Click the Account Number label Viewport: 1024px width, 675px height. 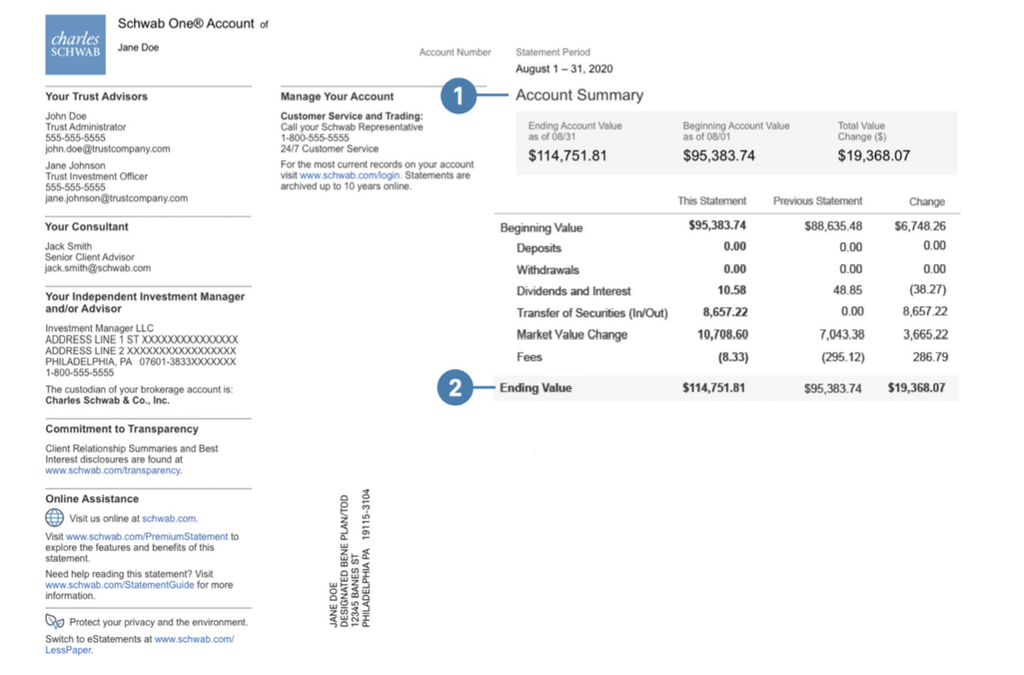pos(455,52)
